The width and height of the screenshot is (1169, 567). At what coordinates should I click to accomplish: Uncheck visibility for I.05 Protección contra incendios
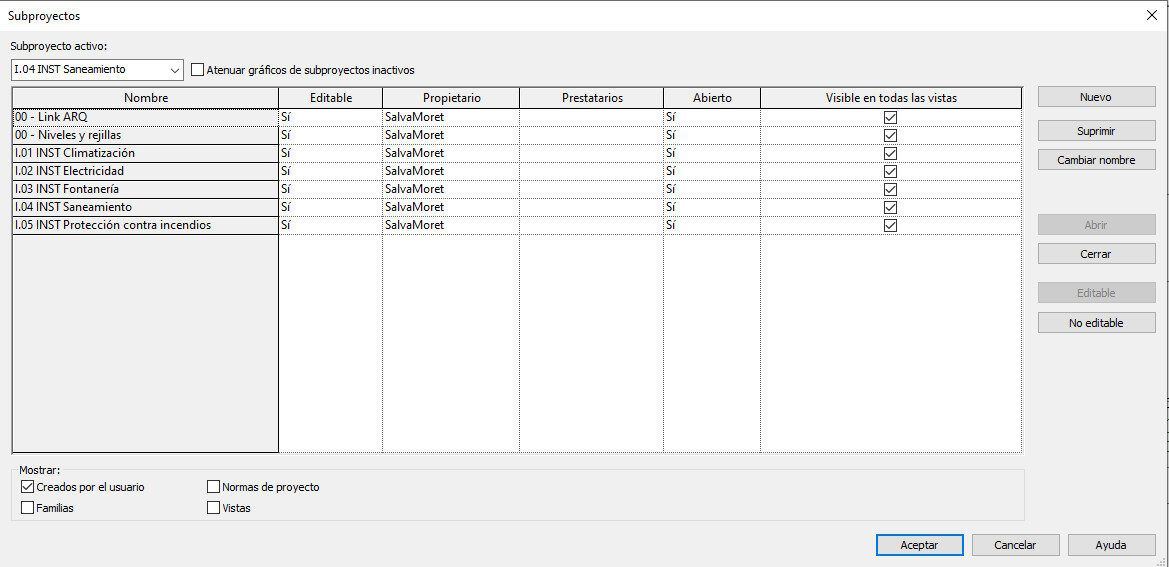tap(890, 225)
